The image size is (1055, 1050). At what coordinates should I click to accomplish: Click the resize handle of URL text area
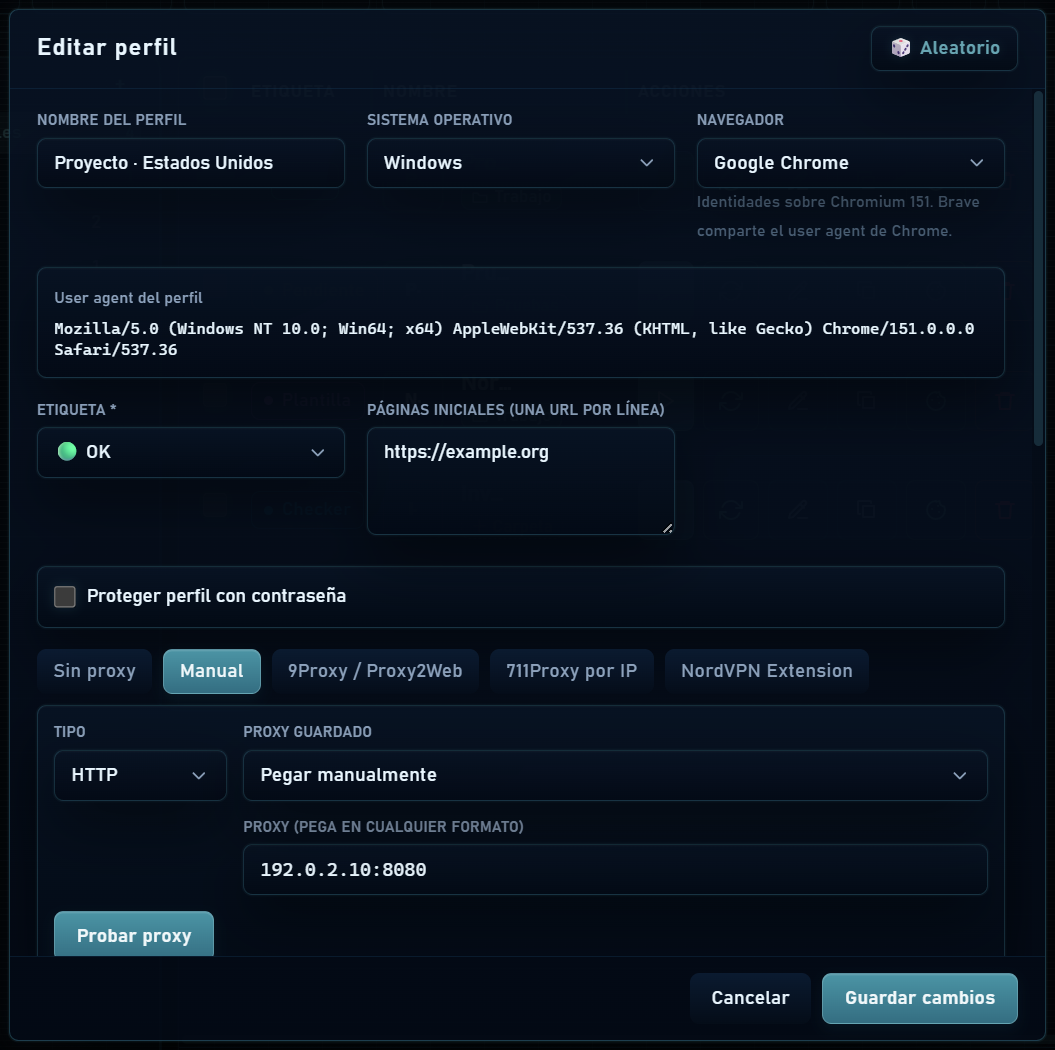667,528
